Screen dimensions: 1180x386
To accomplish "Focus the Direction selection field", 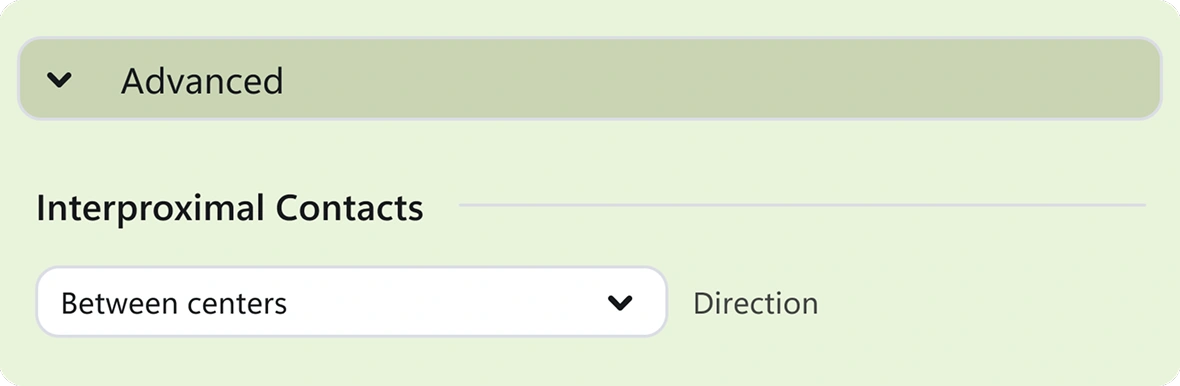I will [351, 302].
